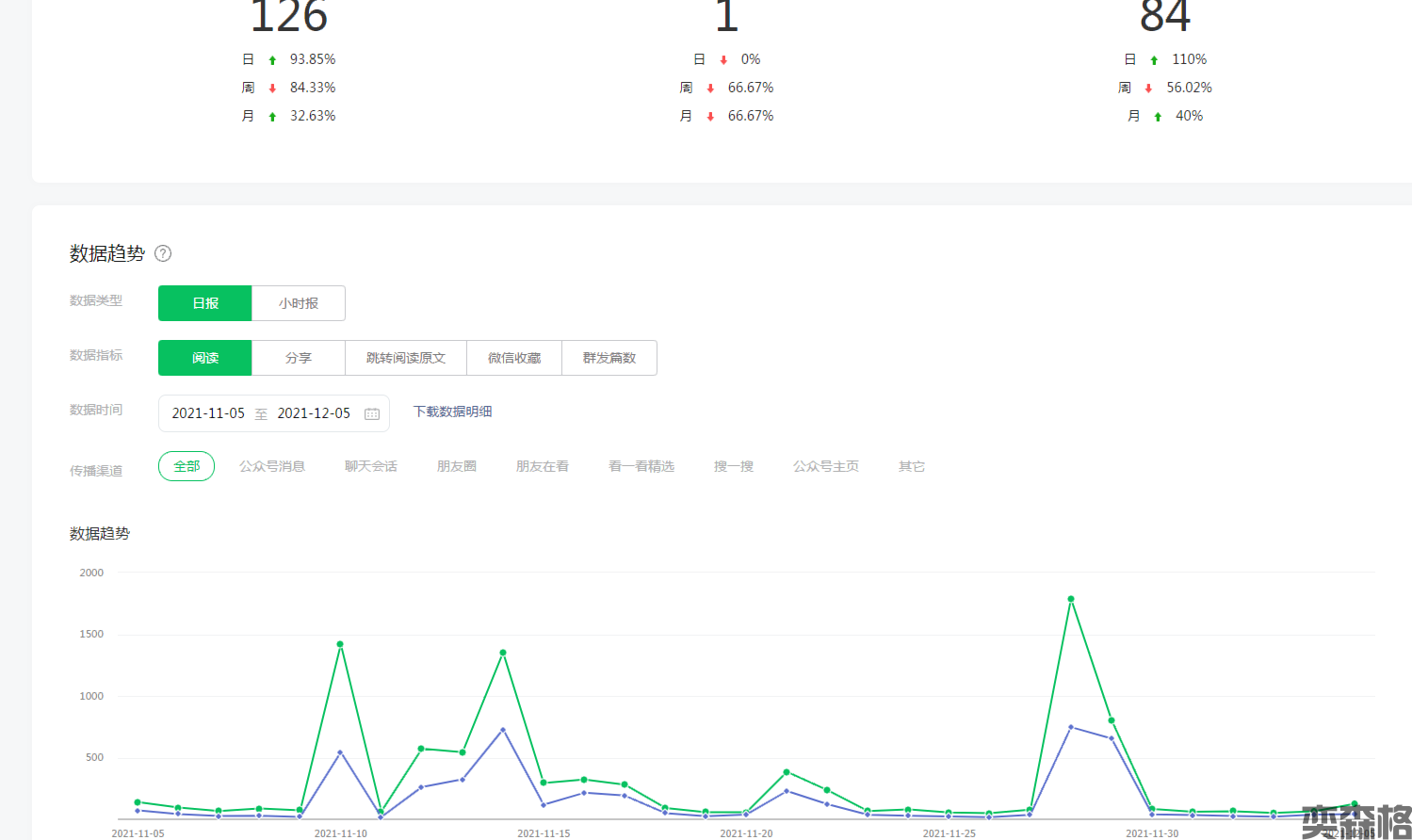Viewport: 1412px width, 840px height.
Task: Click the highest green peak data point
Action: tap(1071, 599)
